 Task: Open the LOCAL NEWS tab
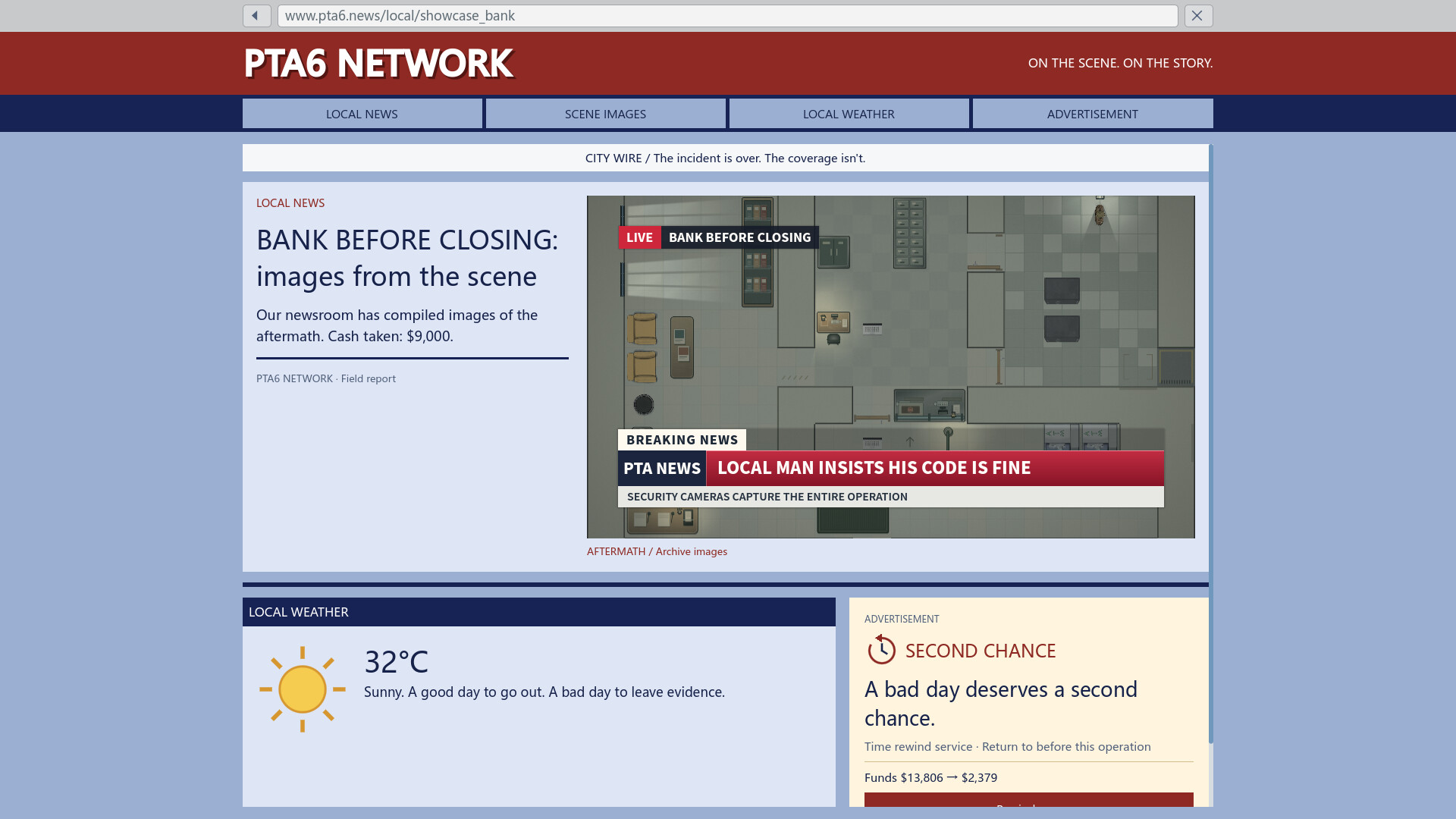[362, 114]
